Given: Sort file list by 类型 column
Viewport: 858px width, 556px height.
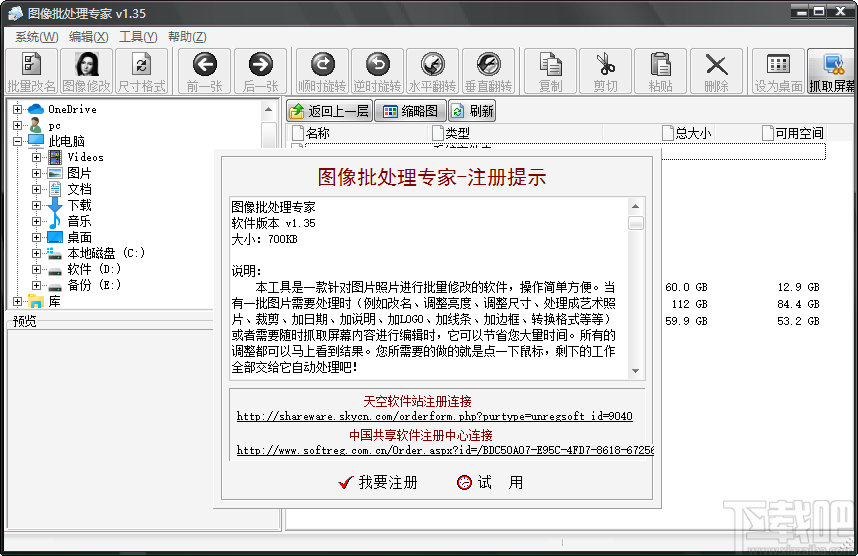Looking at the screenshot, I should 516,133.
